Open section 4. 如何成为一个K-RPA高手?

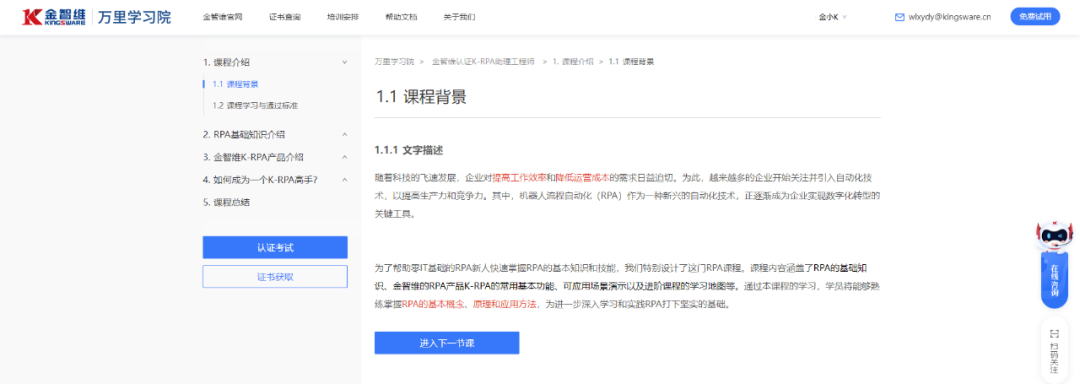260,180
